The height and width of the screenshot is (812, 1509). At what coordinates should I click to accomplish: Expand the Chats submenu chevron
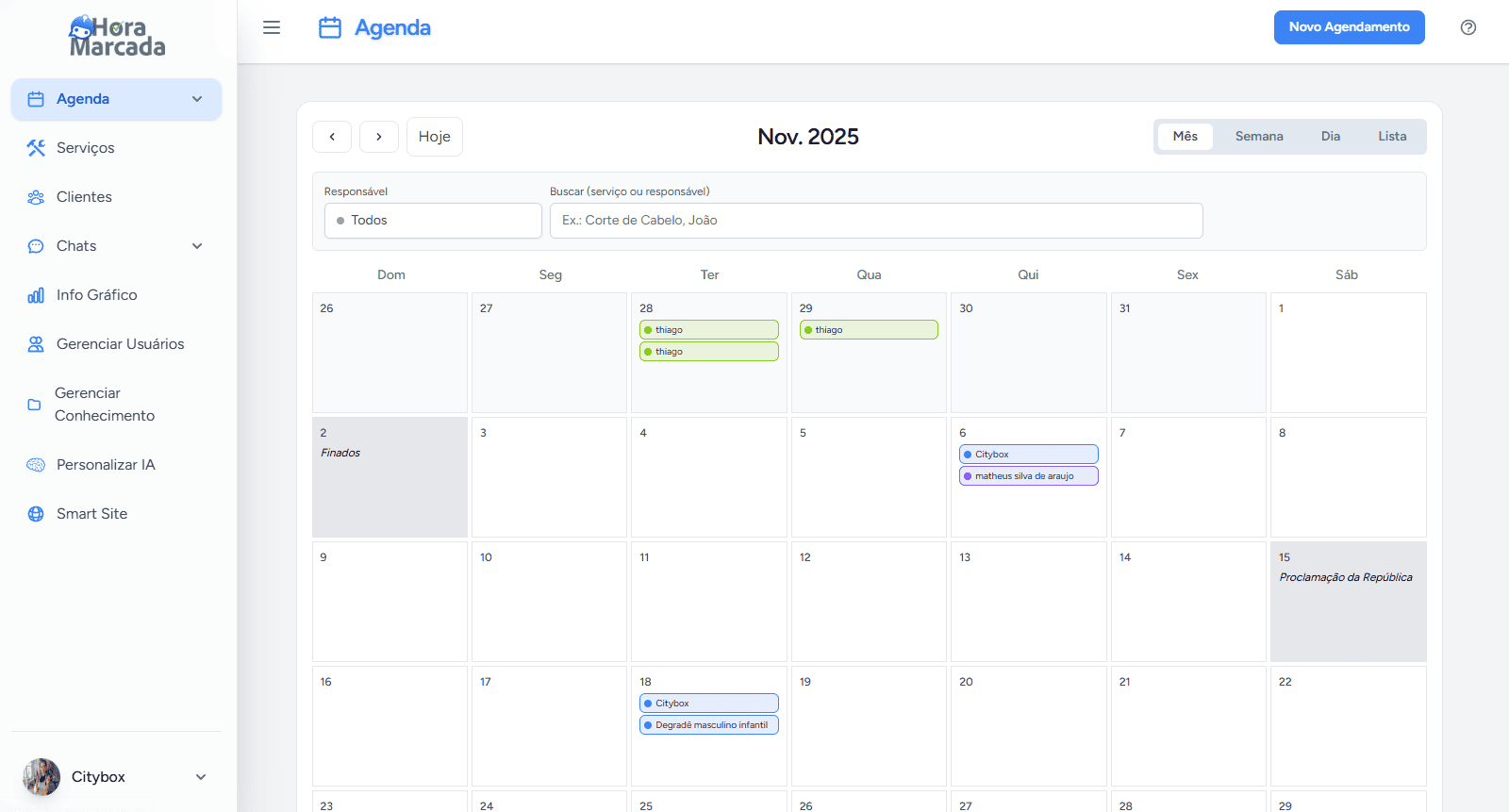(x=197, y=246)
